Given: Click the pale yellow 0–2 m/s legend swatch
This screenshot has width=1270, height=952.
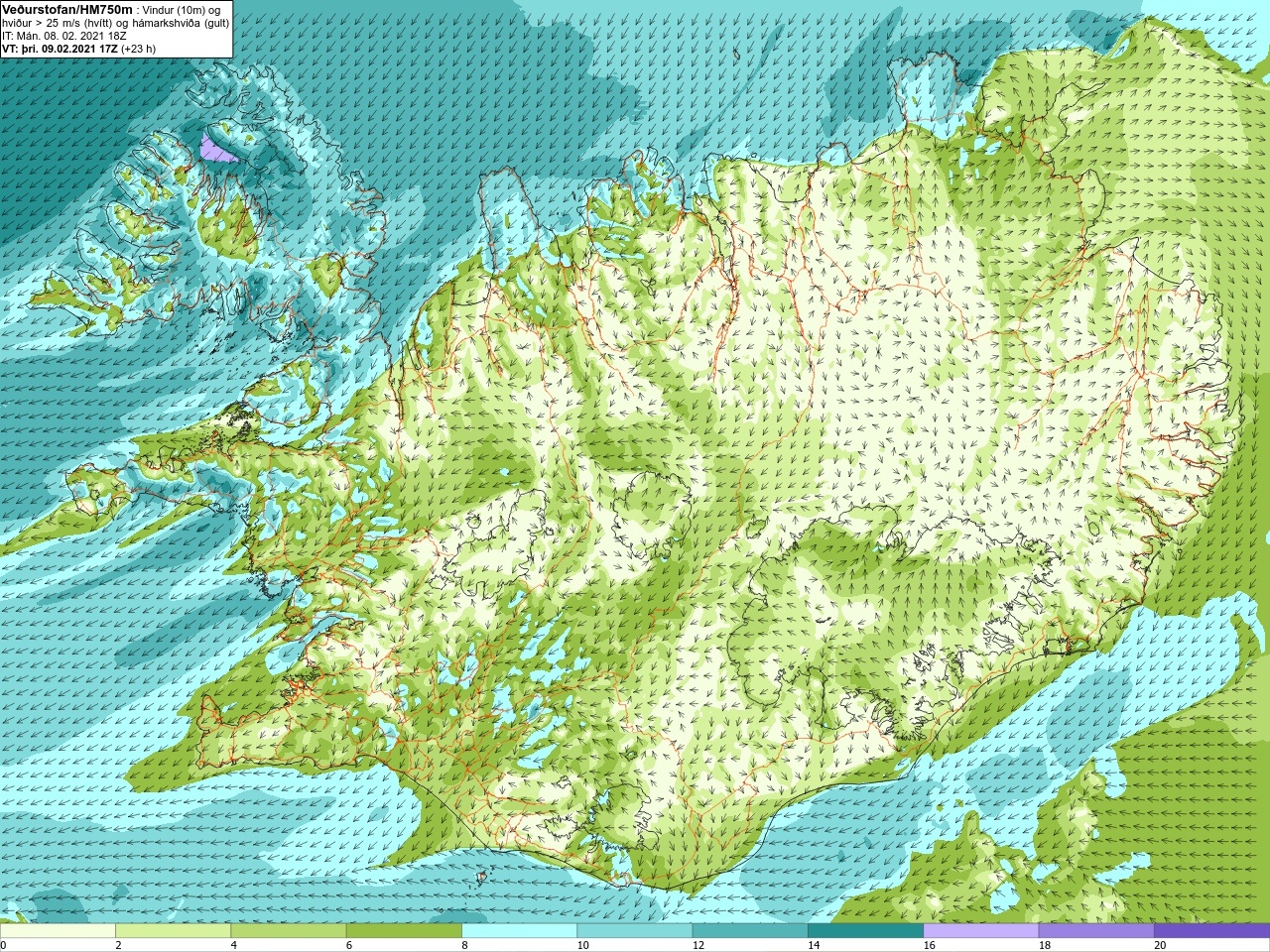Looking at the screenshot, I should 58,930.
